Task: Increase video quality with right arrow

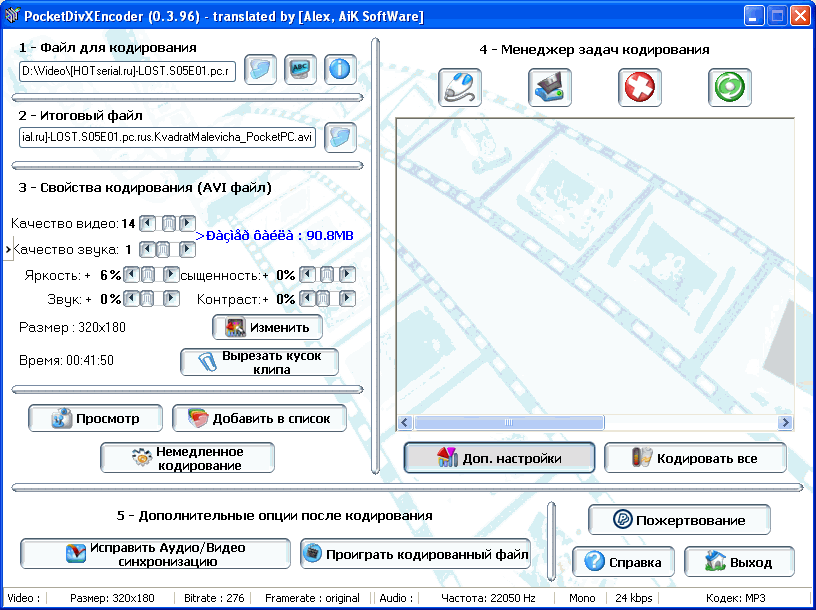Action: 187,224
